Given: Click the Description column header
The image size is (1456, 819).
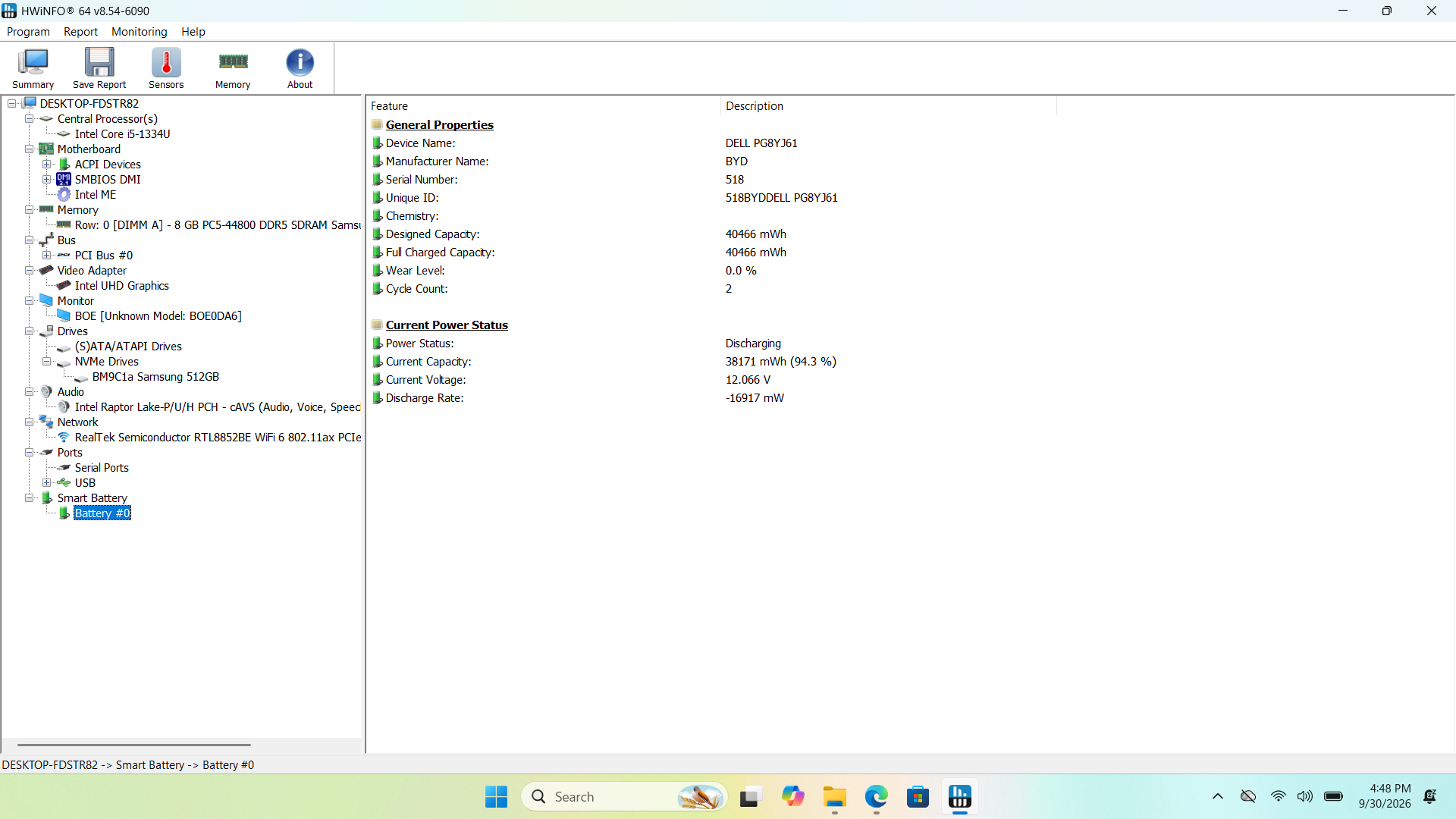Looking at the screenshot, I should 888,106.
